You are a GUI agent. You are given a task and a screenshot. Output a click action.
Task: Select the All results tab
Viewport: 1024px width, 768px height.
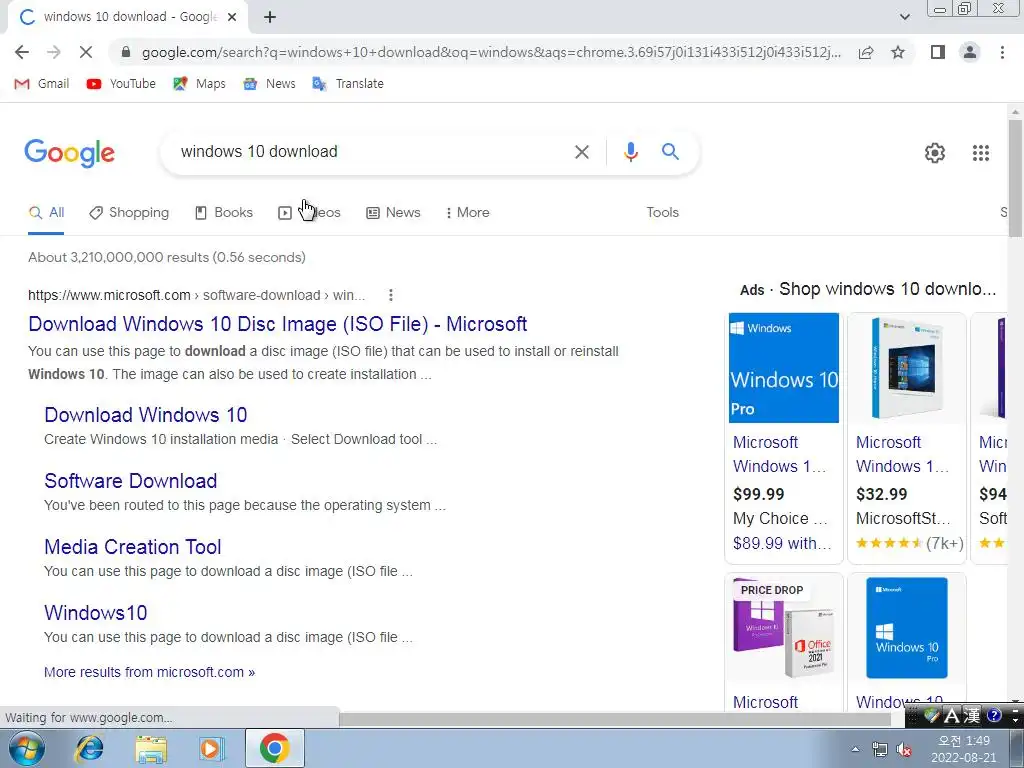tap(46, 212)
